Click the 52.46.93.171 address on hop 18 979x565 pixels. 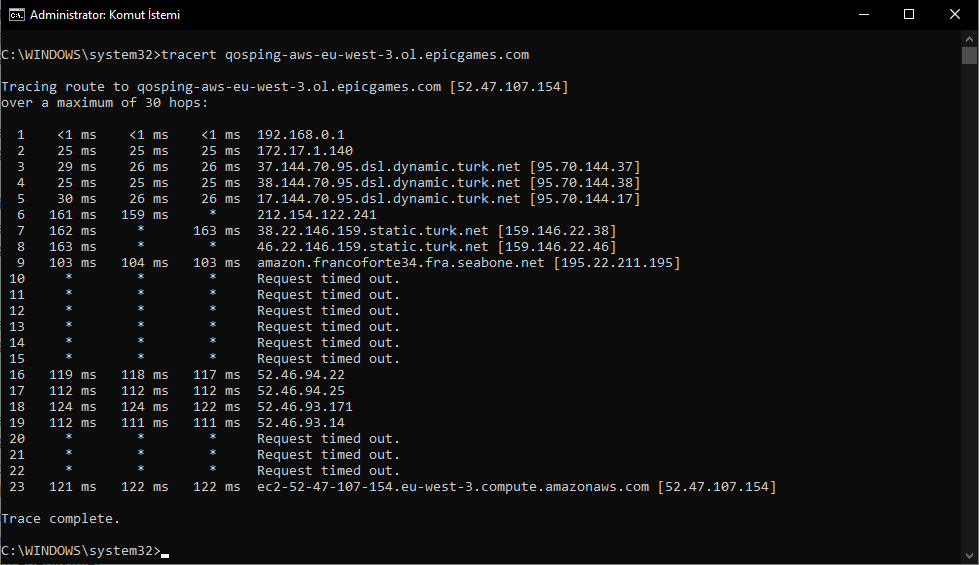[305, 406]
